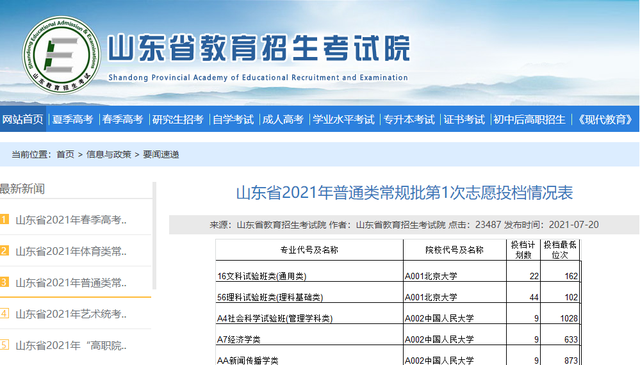Viewport: 640px width, 365px height.
Task: Click A001北京大学 in the 16文科试验班类 row
Action: pos(431,276)
